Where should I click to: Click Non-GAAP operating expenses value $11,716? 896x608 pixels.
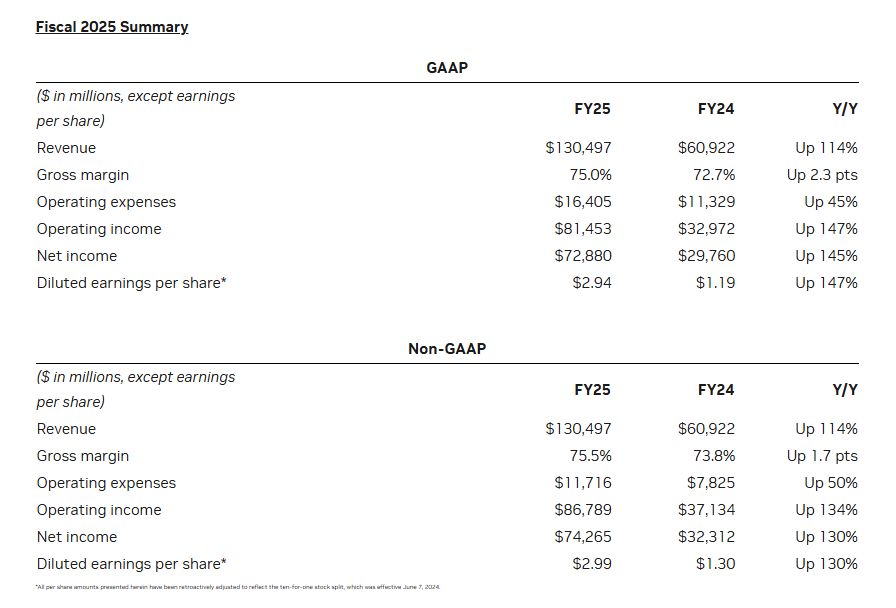point(582,483)
